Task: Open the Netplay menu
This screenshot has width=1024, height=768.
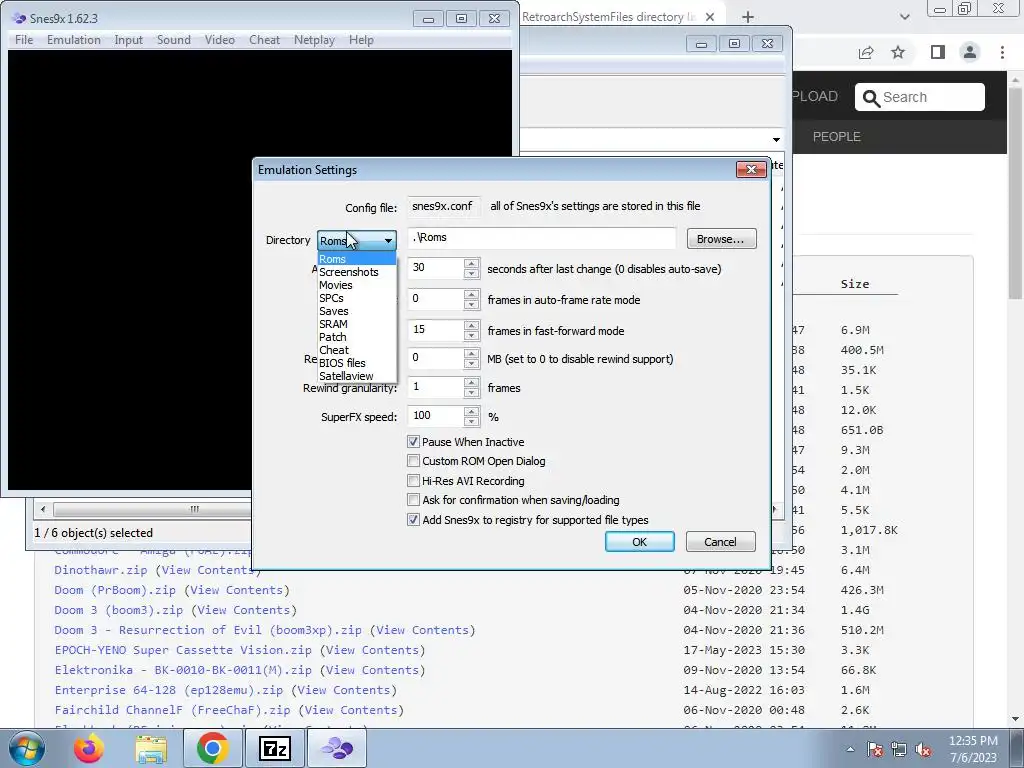Action: tap(314, 40)
